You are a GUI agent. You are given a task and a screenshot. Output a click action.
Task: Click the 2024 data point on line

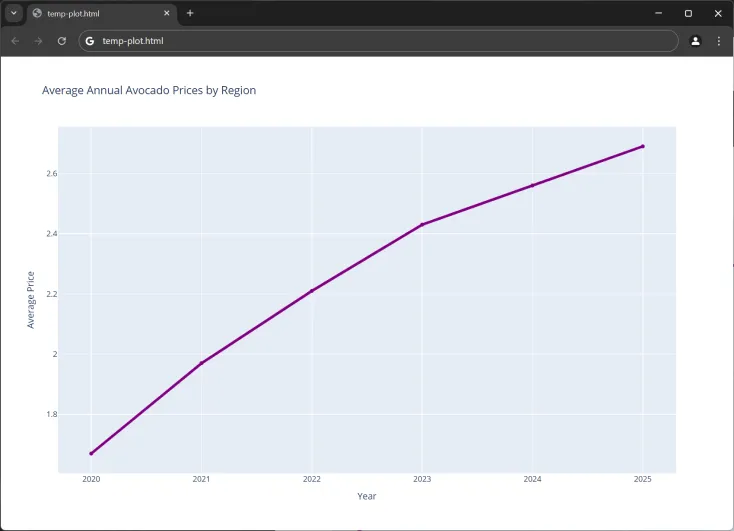click(532, 185)
